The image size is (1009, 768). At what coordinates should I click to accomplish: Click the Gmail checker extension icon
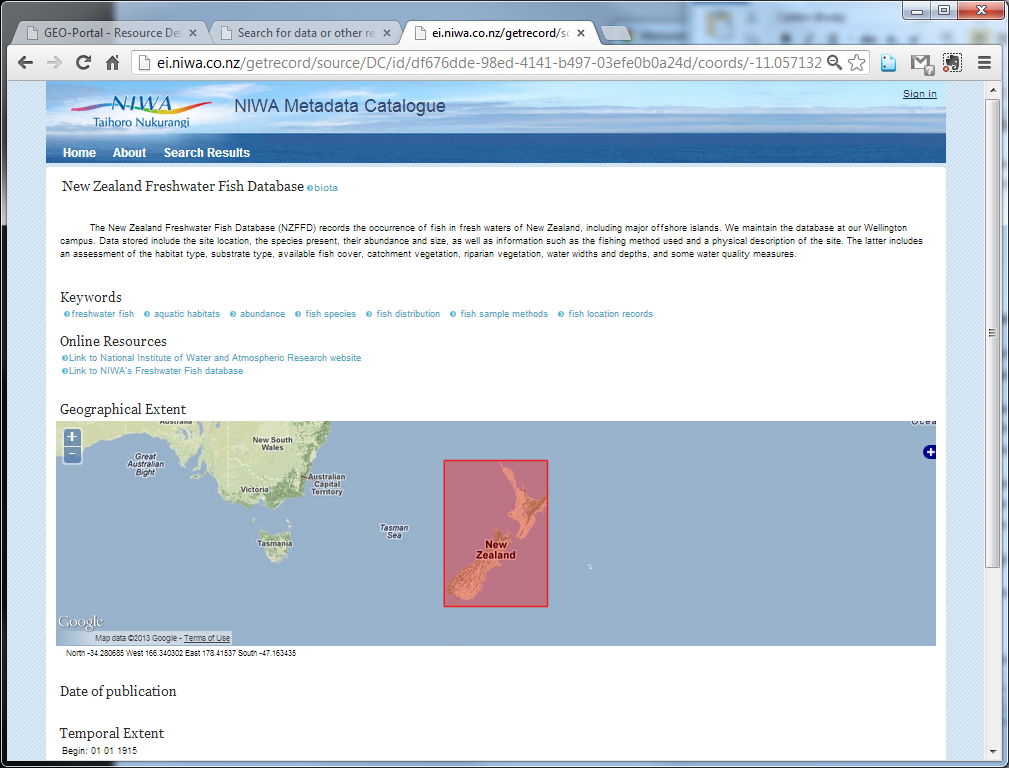pos(921,62)
